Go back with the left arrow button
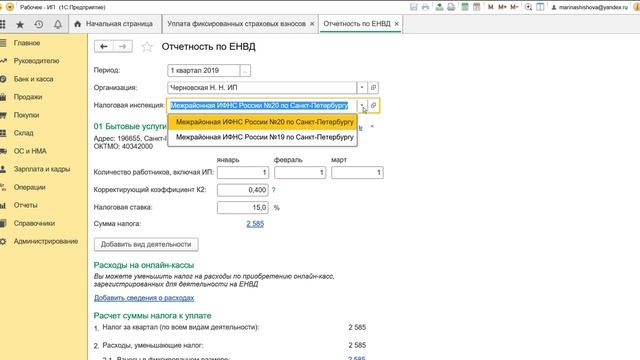Screen dimensions: 640x360 (104, 47)
